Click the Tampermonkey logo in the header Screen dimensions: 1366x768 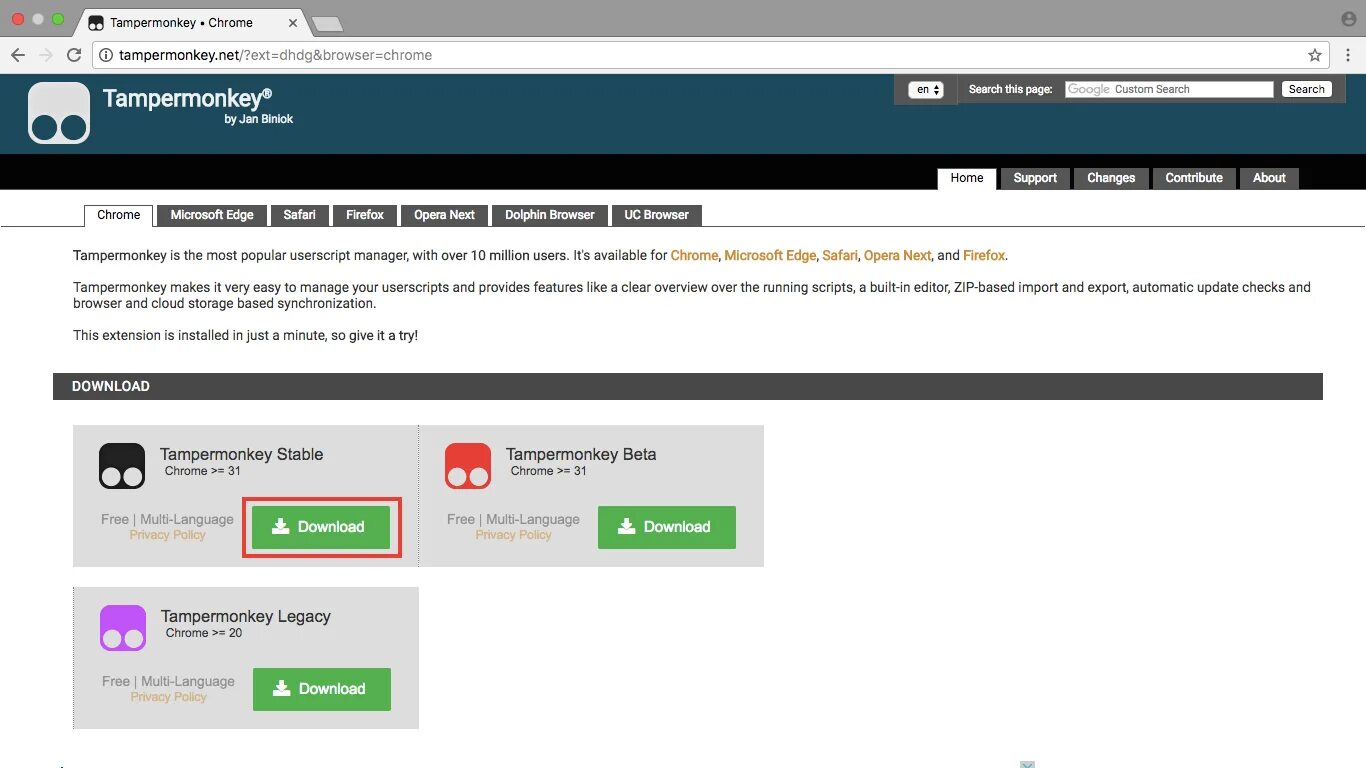click(x=58, y=112)
